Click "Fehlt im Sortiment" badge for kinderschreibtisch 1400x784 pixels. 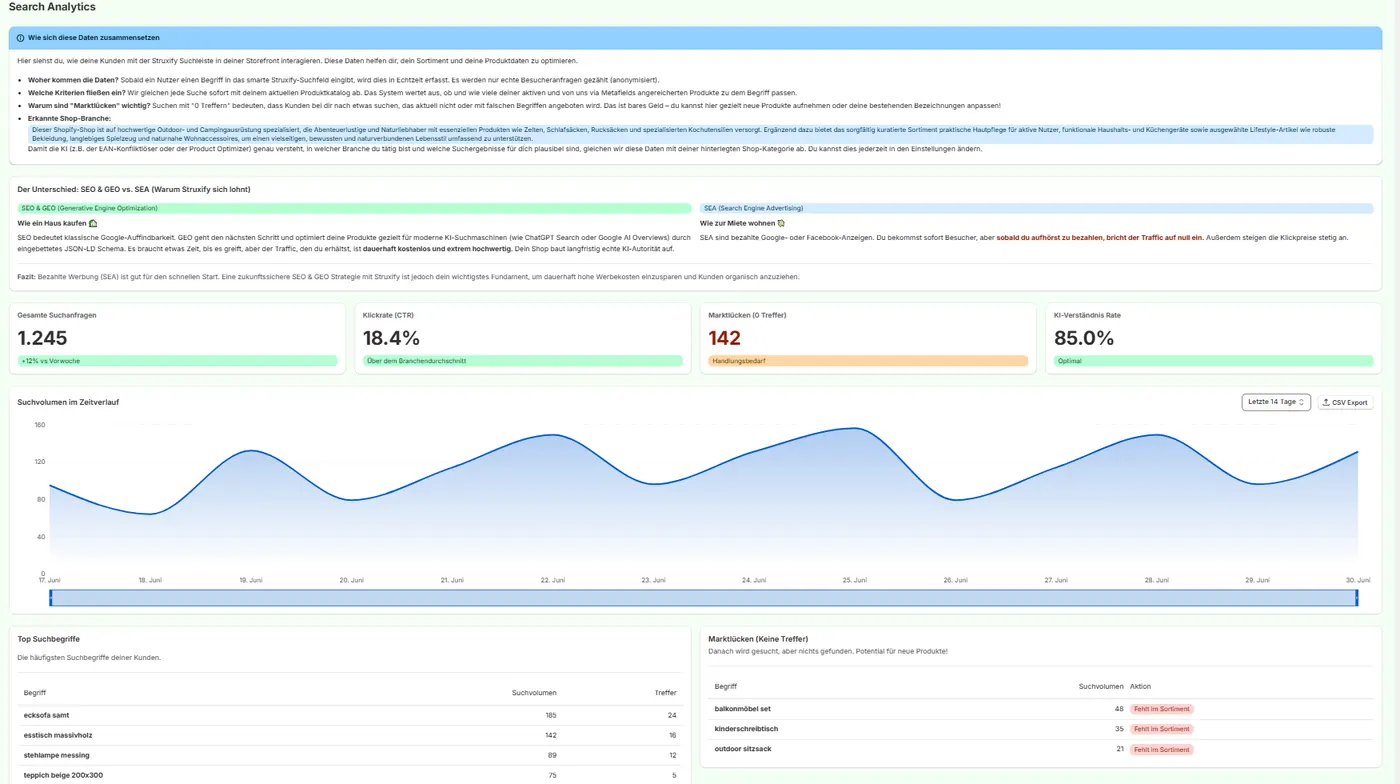tap(1162, 729)
